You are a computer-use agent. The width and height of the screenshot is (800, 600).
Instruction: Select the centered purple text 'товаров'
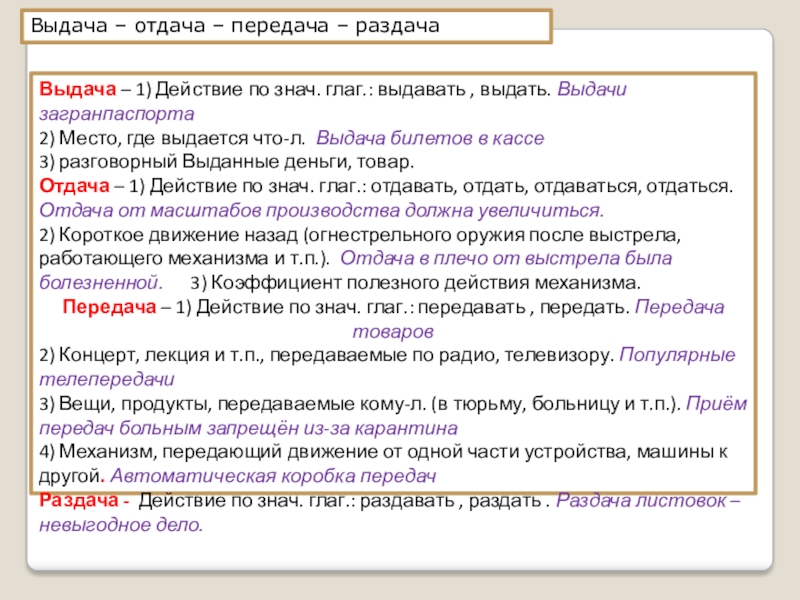tap(393, 331)
